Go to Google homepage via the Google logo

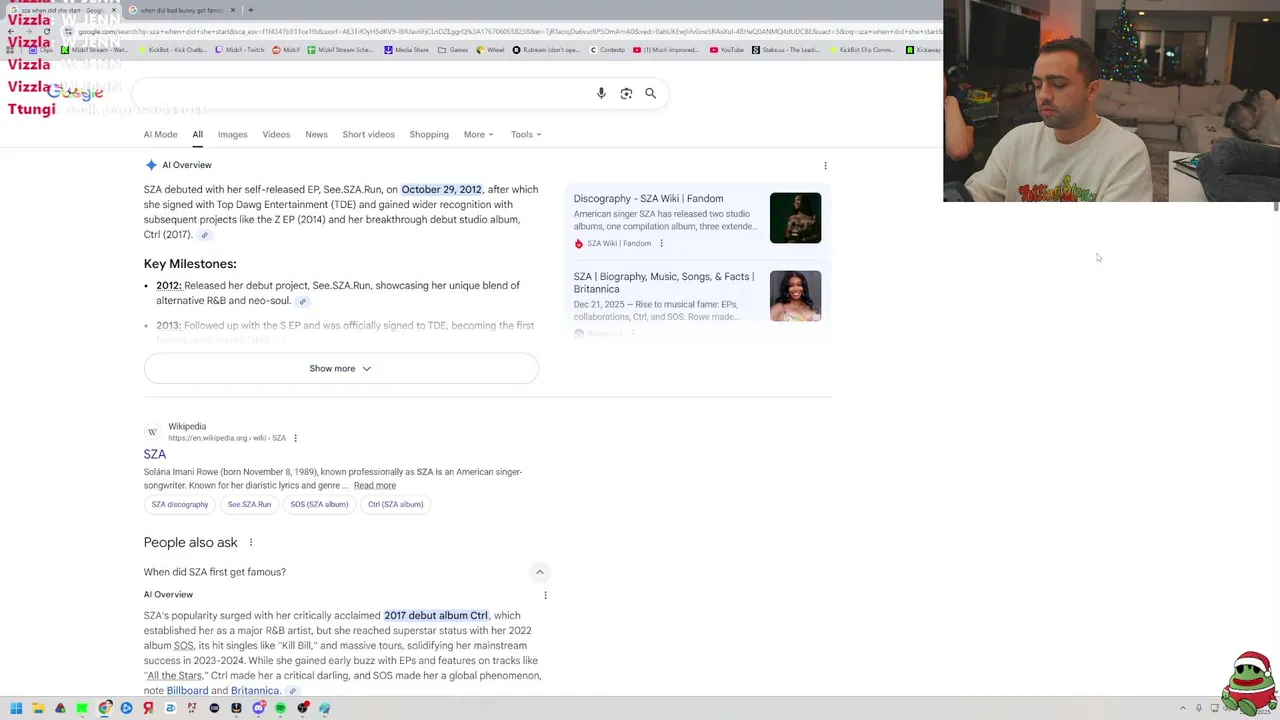point(75,92)
